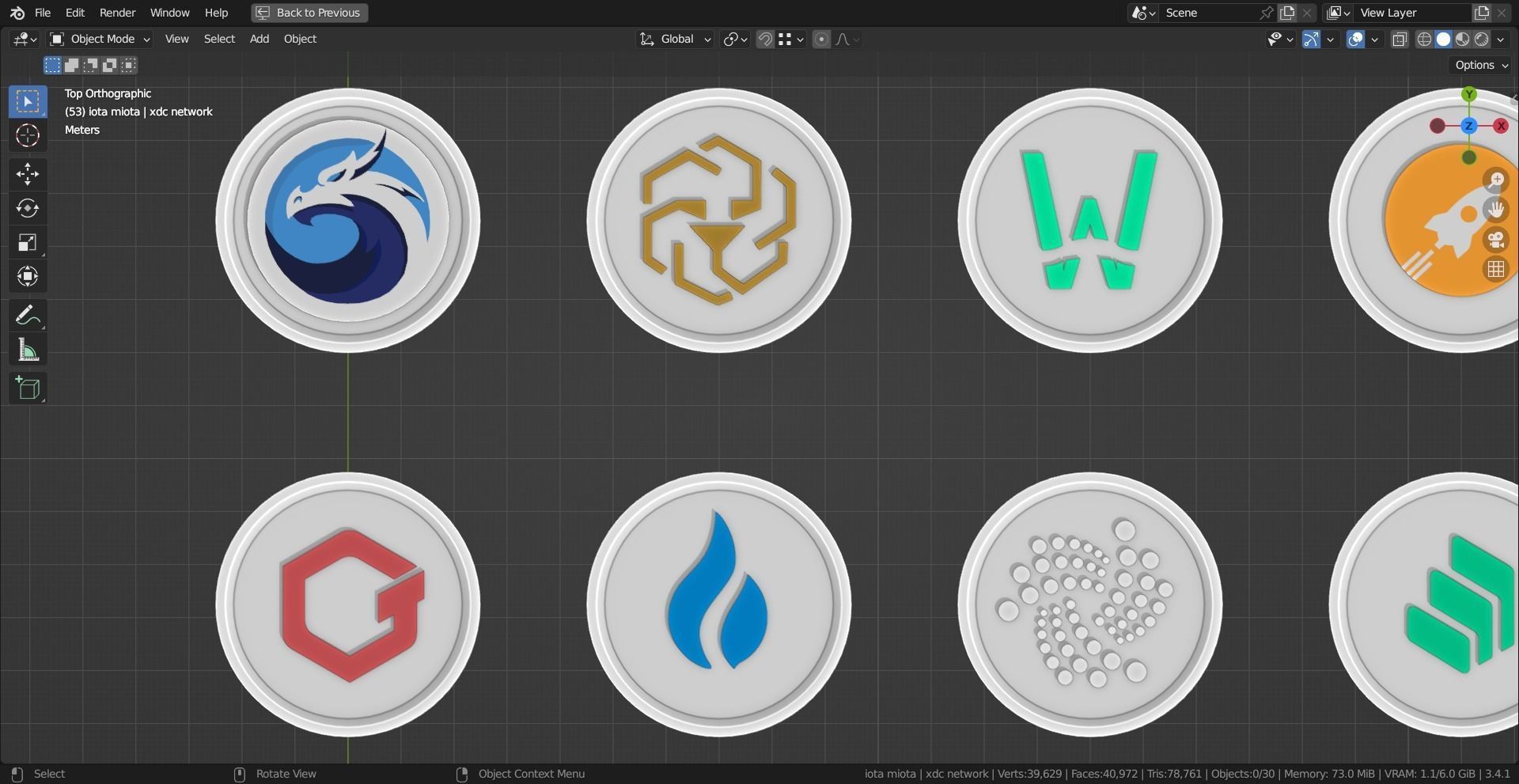Viewport: 1519px width, 784px height.
Task: Click Back to Previous button
Action: tap(309, 13)
